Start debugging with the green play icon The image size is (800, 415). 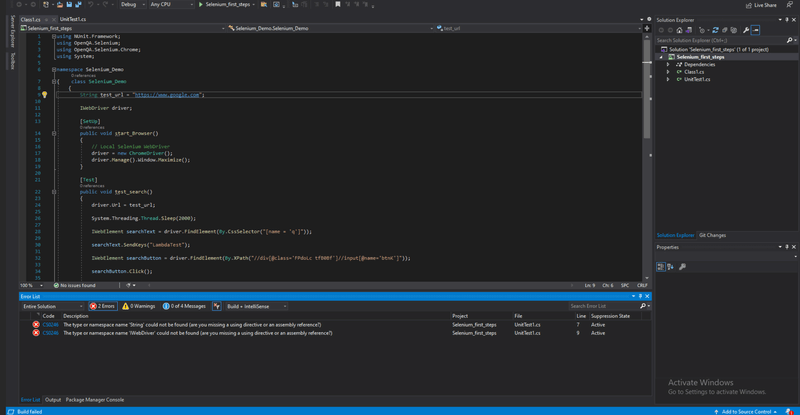click(x=201, y=5)
